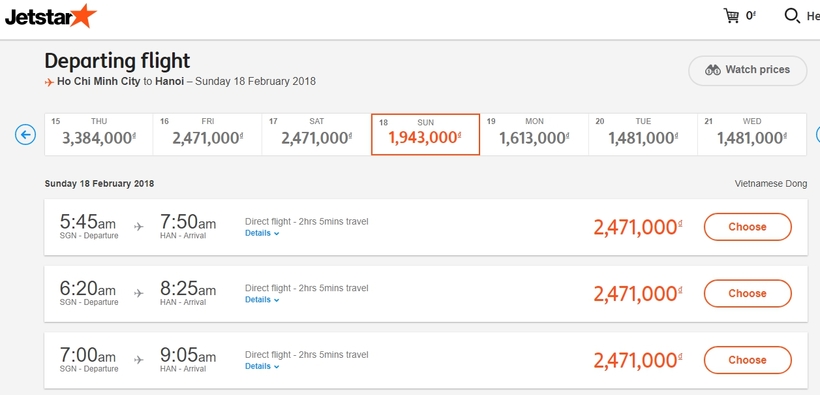Screen dimensions: 820x395
Task: Expand Details for the 5:45am flight
Action: coord(262,233)
